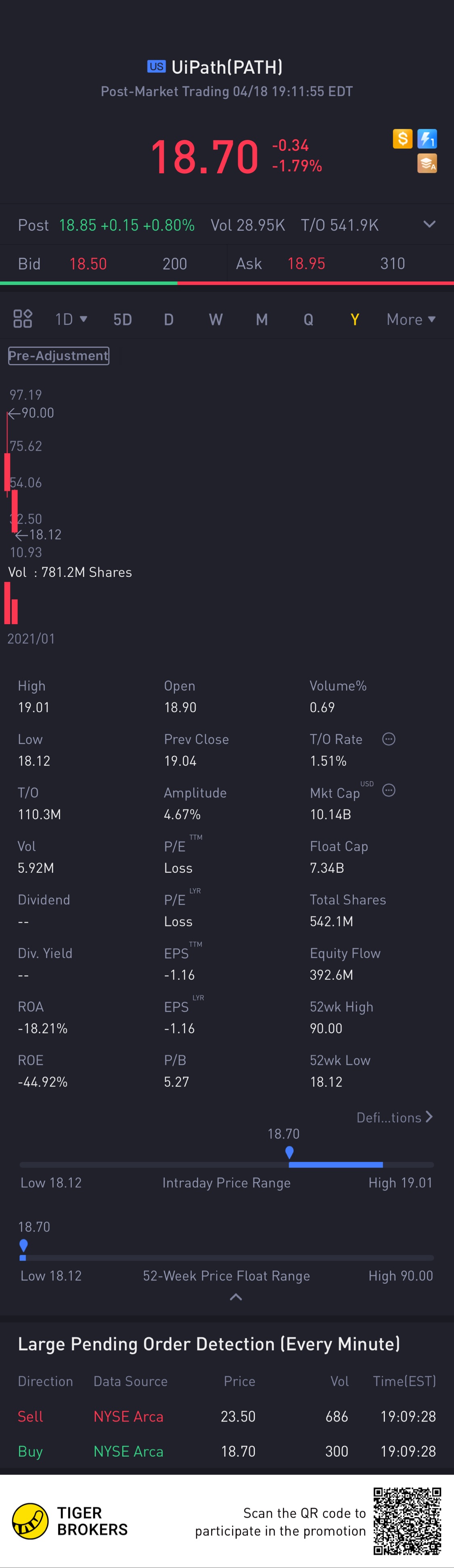Switch to the 5D chart tab

123,320
